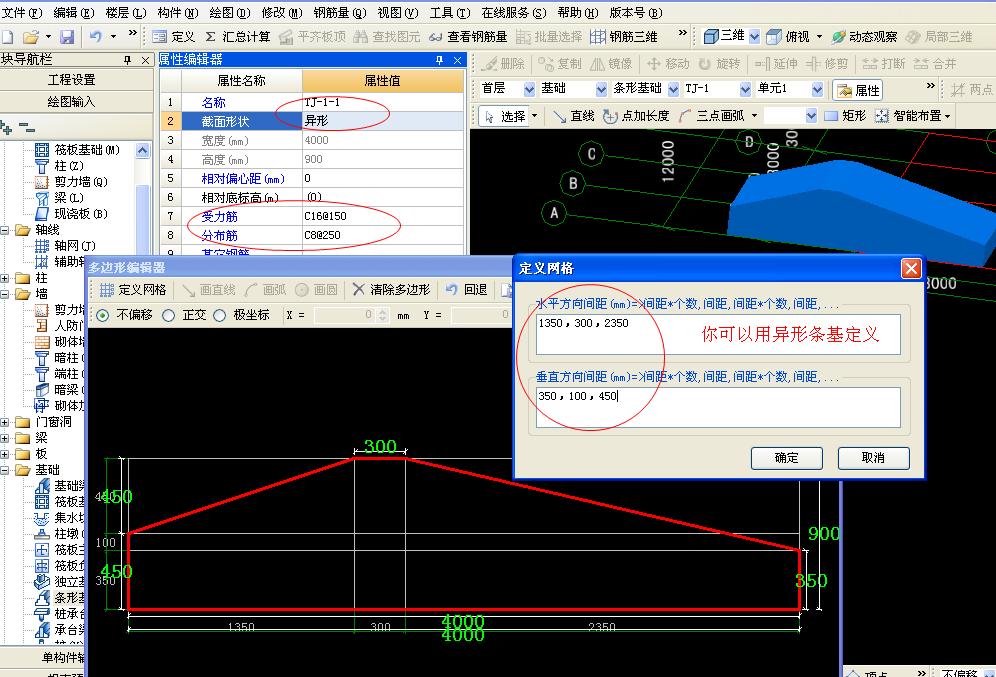This screenshot has width=996, height=677.
Task: Select 极坐标 radio button
Action: (220, 315)
